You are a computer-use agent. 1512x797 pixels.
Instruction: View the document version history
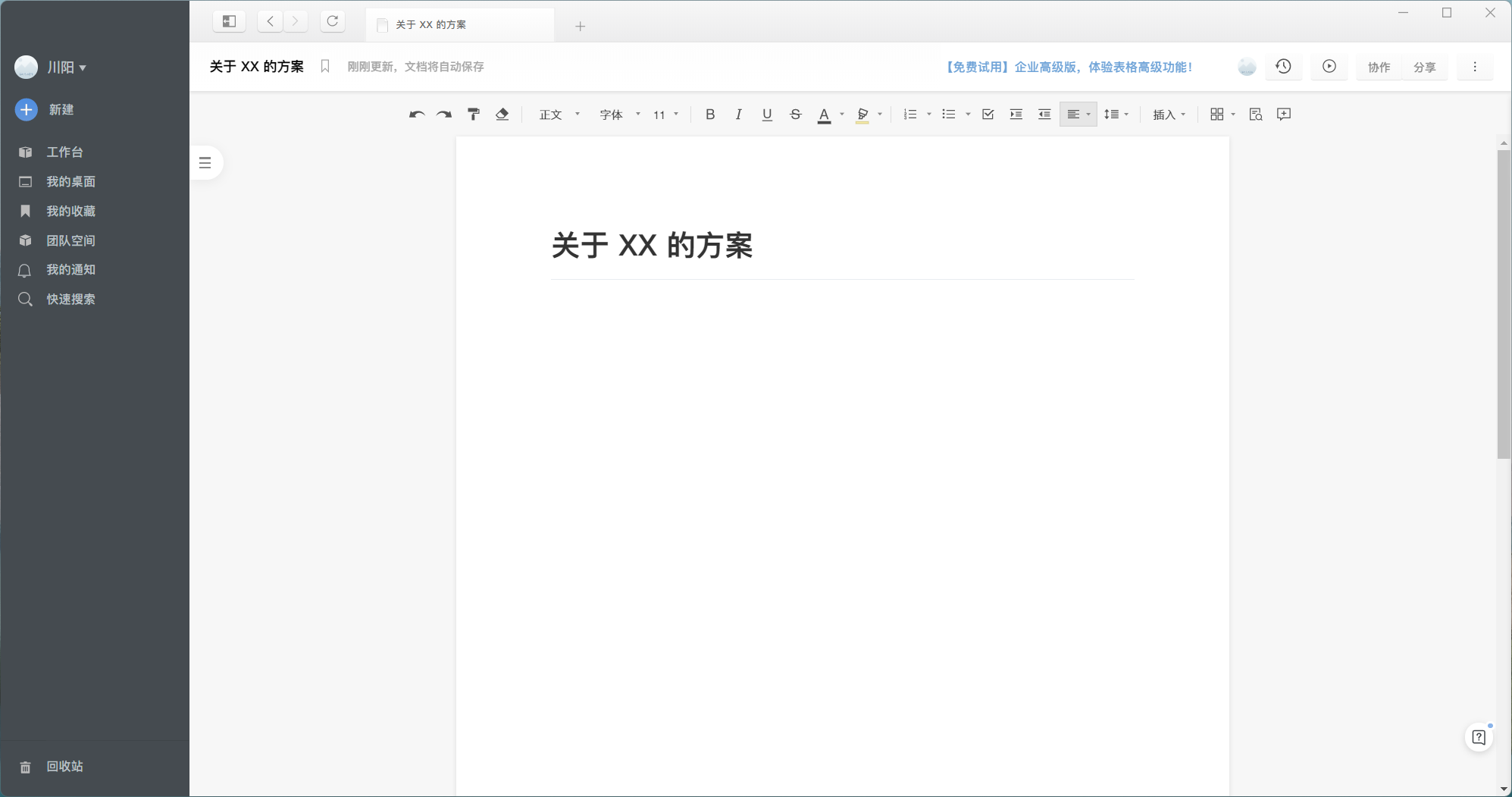(x=1283, y=67)
